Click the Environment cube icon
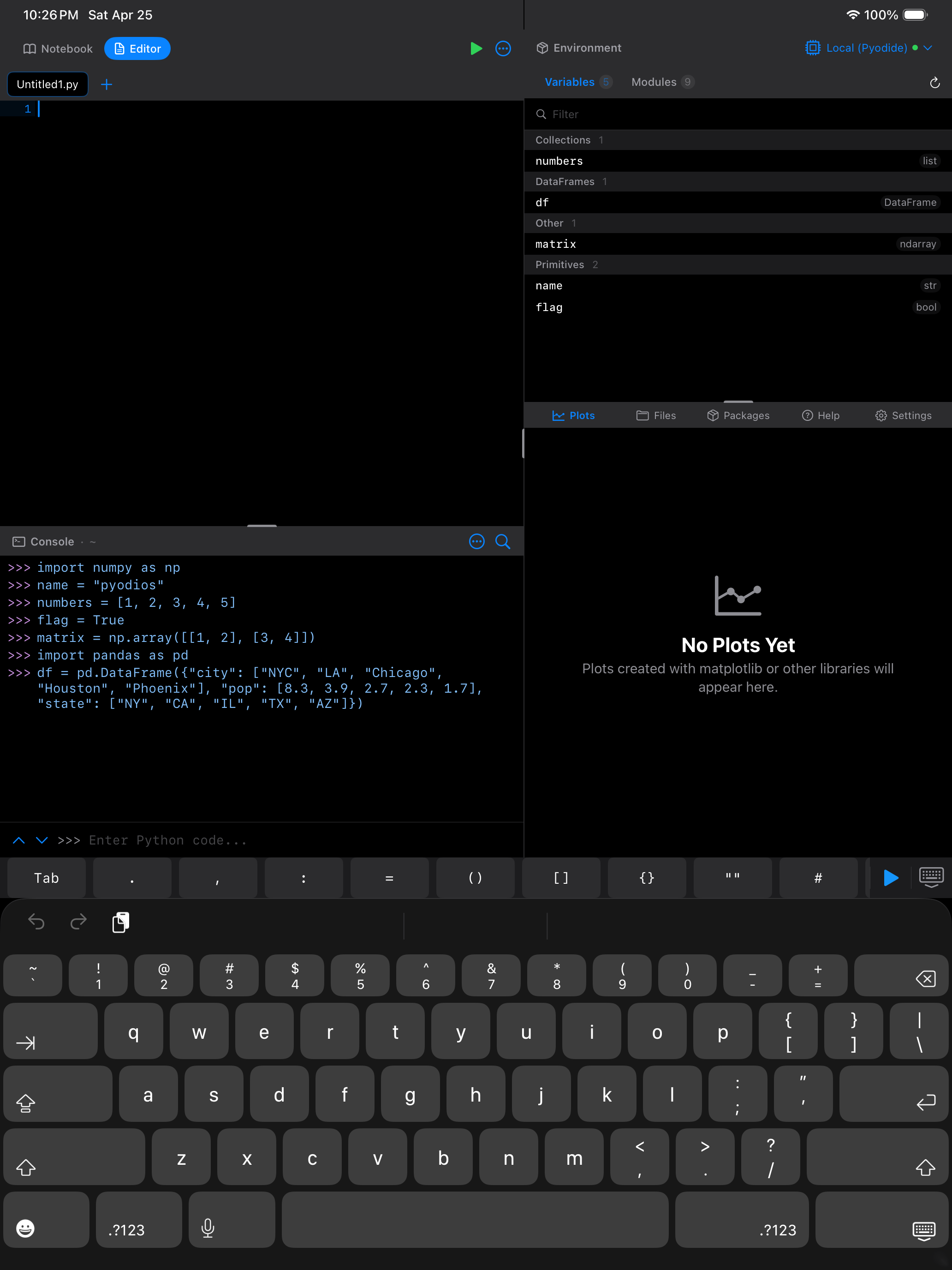The height and width of the screenshot is (1270, 952). 542,48
